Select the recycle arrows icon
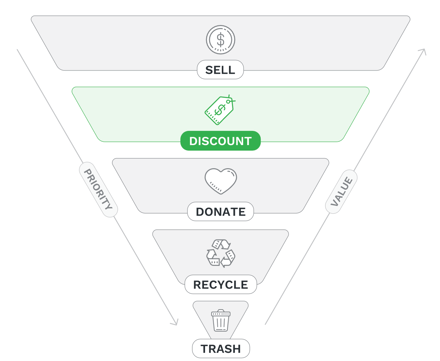The width and height of the screenshot is (440, 361). pos(220,253)
